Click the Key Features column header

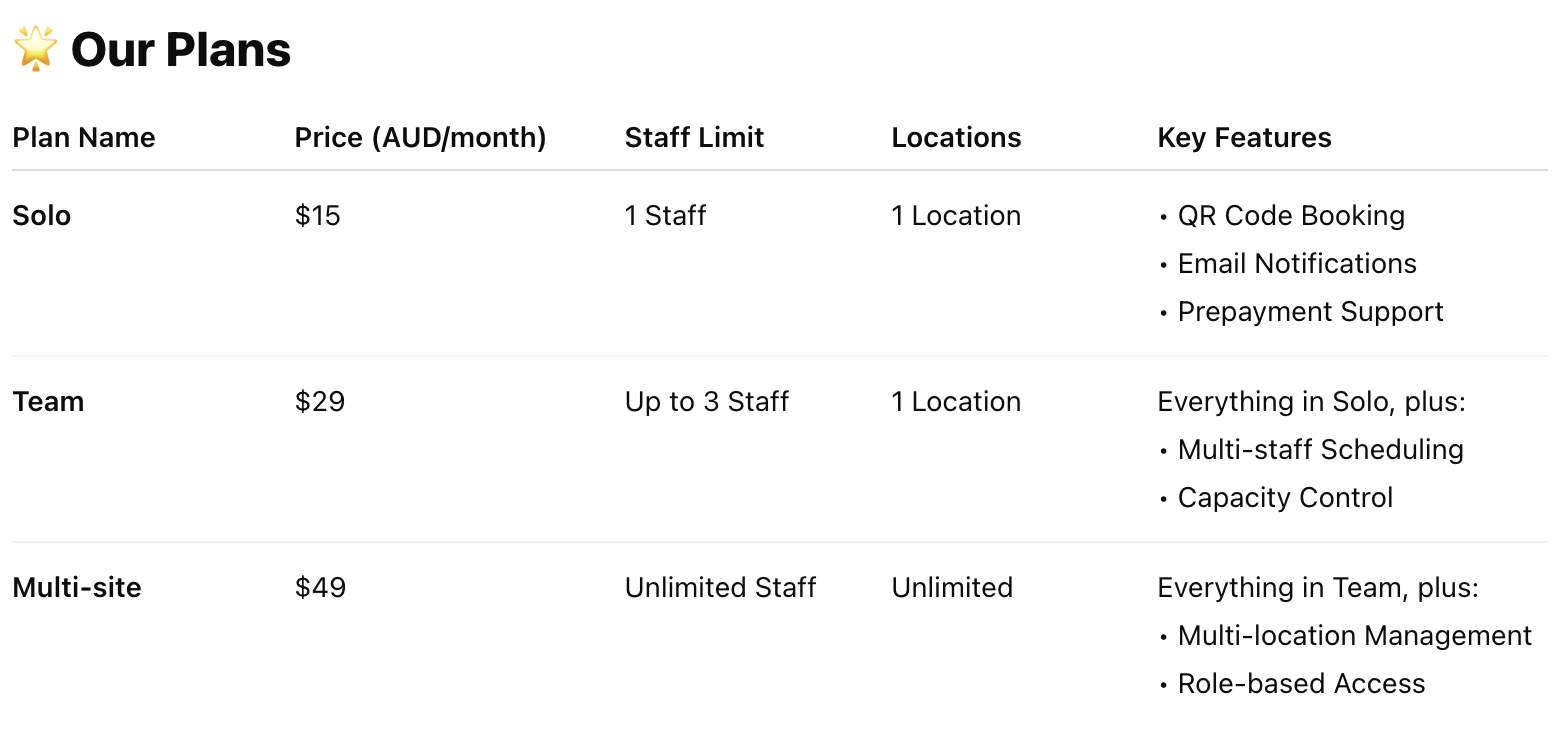1244,138
